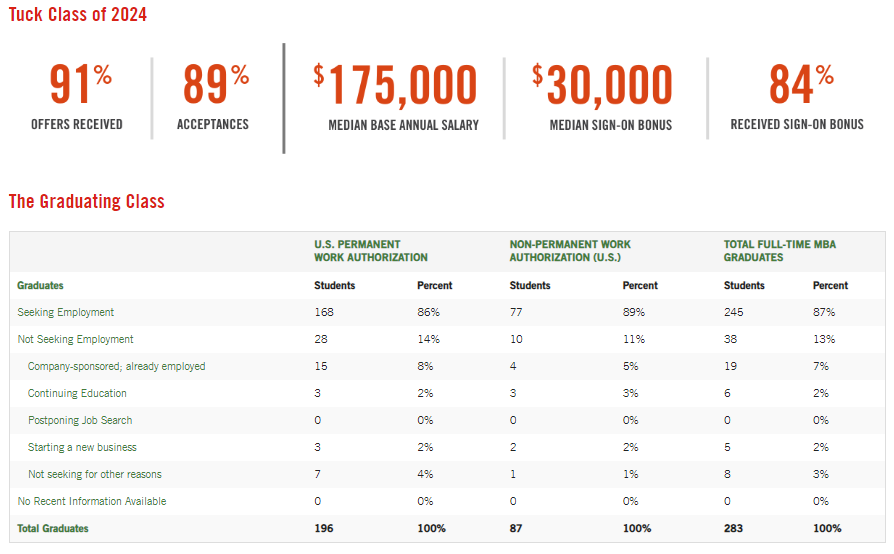
Task: Select the Not Seeking Employment row label
Action: click(76, 339)
